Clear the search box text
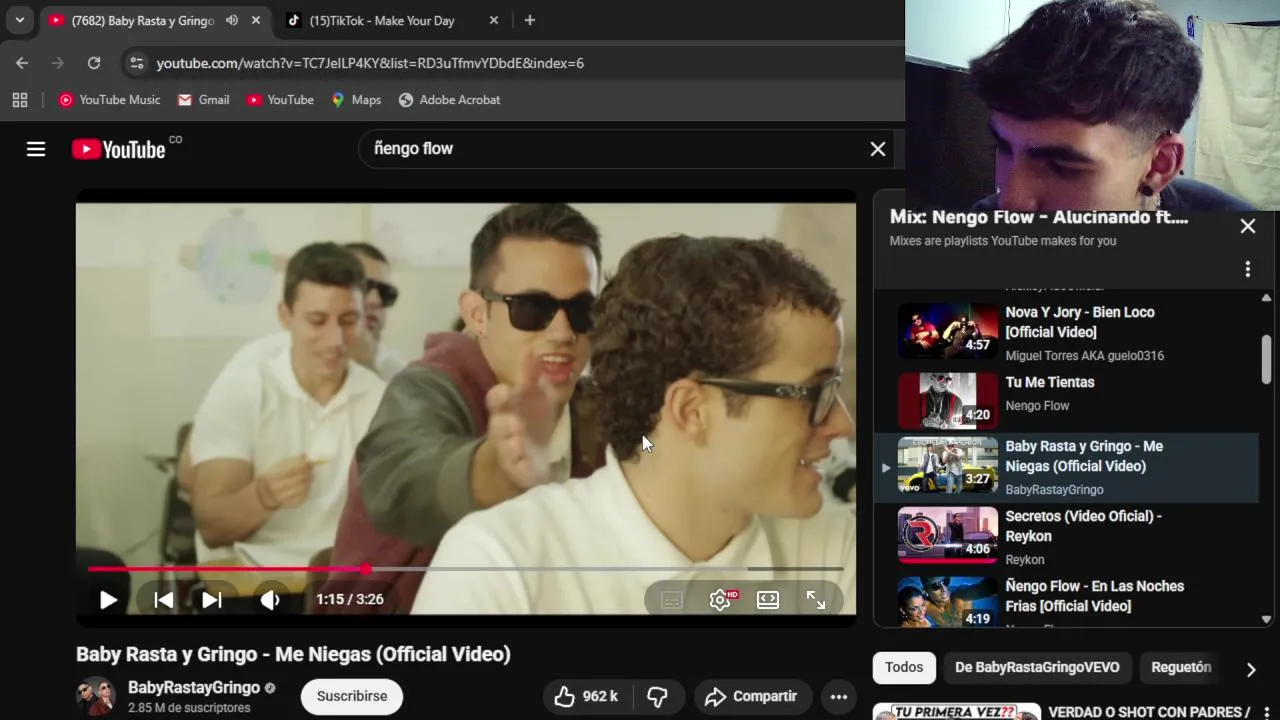Viewport: 1280px width, 720px height. (x=877, y=149)
